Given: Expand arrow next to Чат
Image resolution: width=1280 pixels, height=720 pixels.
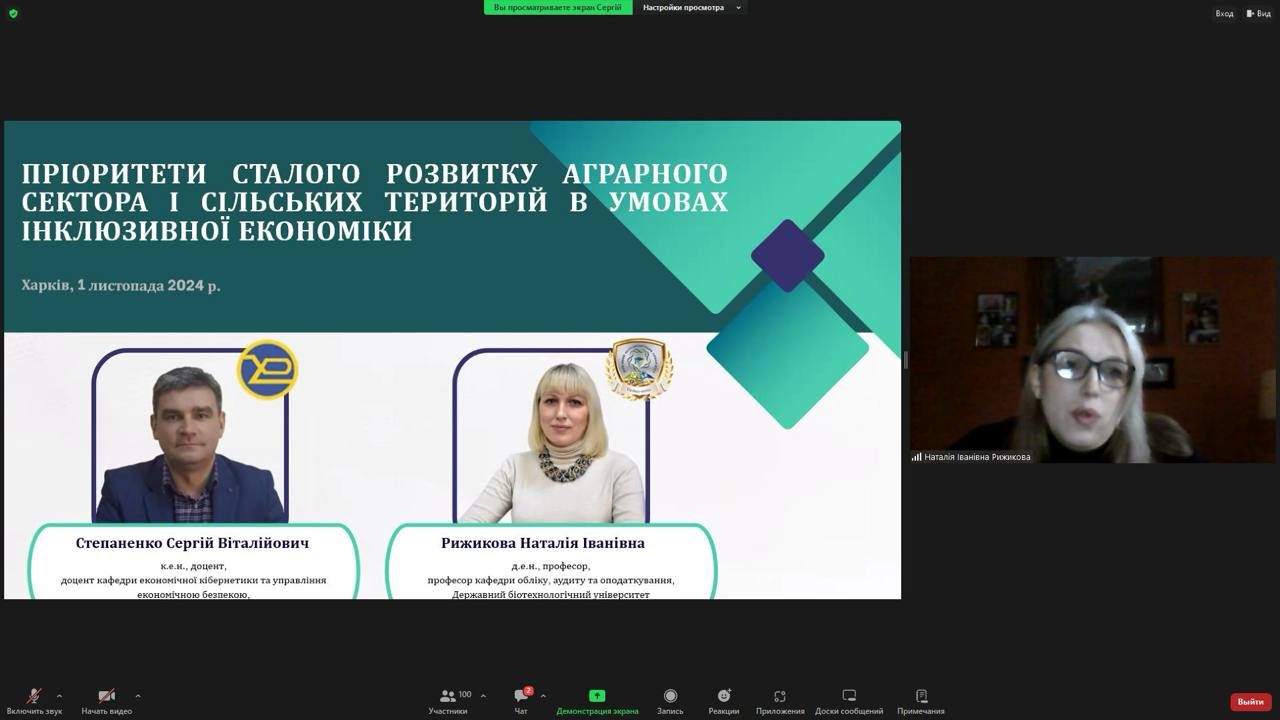Looking at the screenshot, I should point(543,696).
